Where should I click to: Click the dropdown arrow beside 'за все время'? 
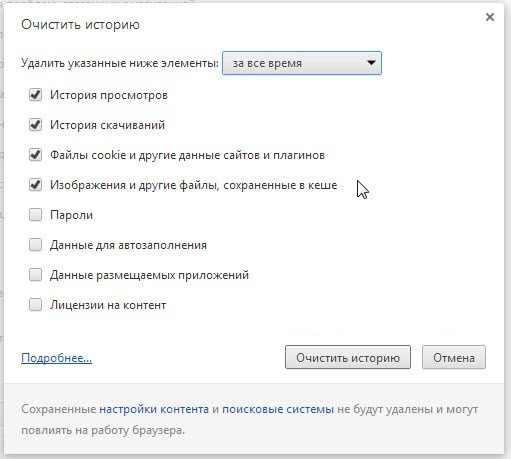pyautogui.click(x=371, y=63)
